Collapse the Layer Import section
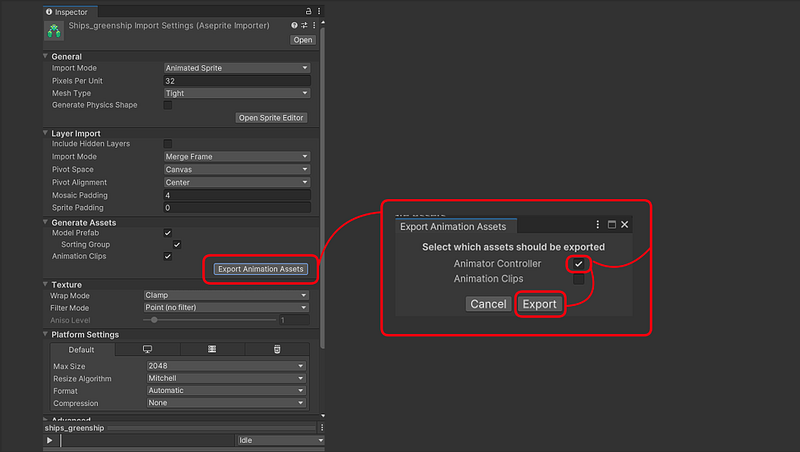The height and width of the screenshot is (452, 800). [x=45, y=133]
